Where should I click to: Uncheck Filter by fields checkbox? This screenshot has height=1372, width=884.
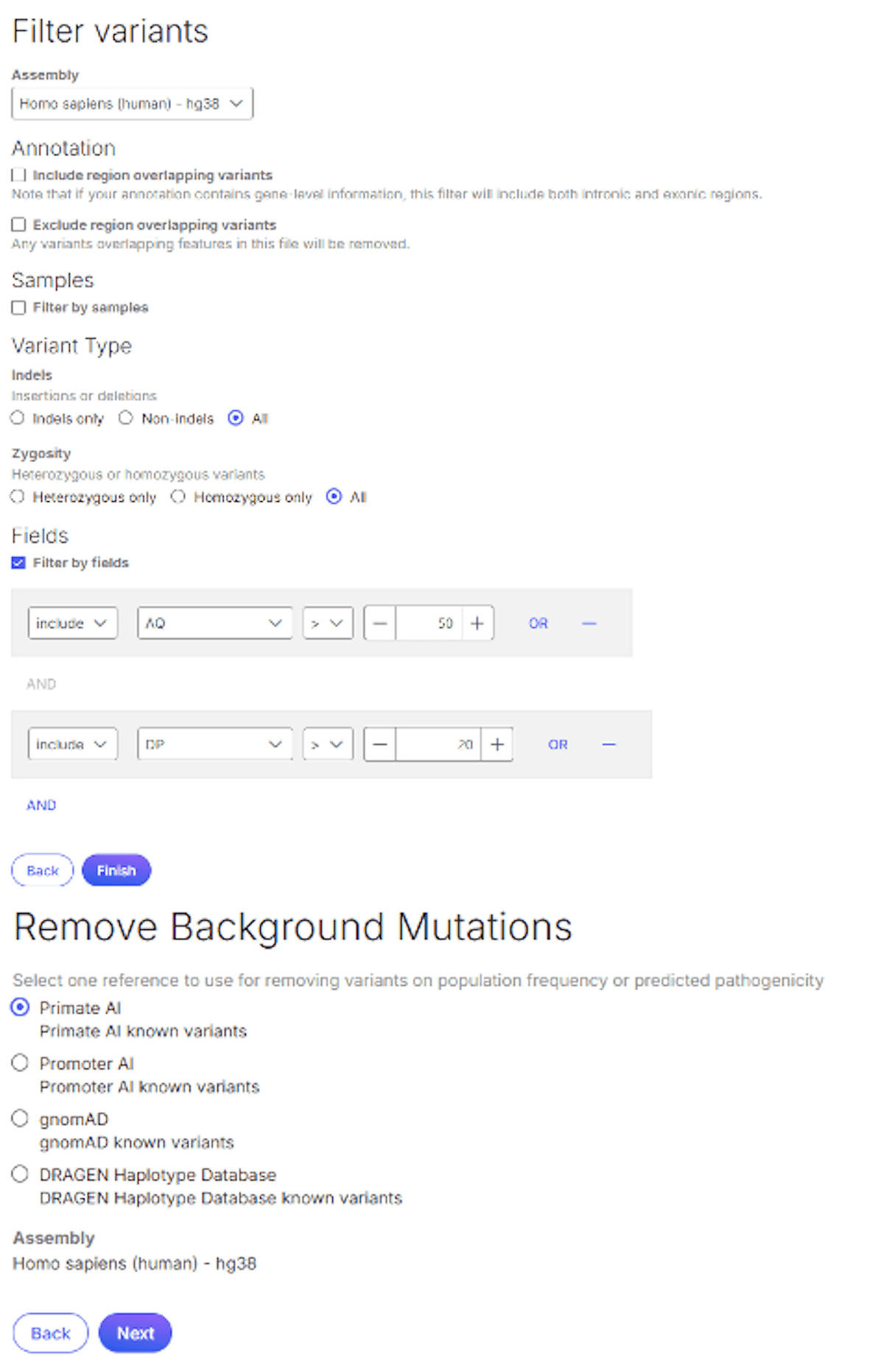point(19,563)
